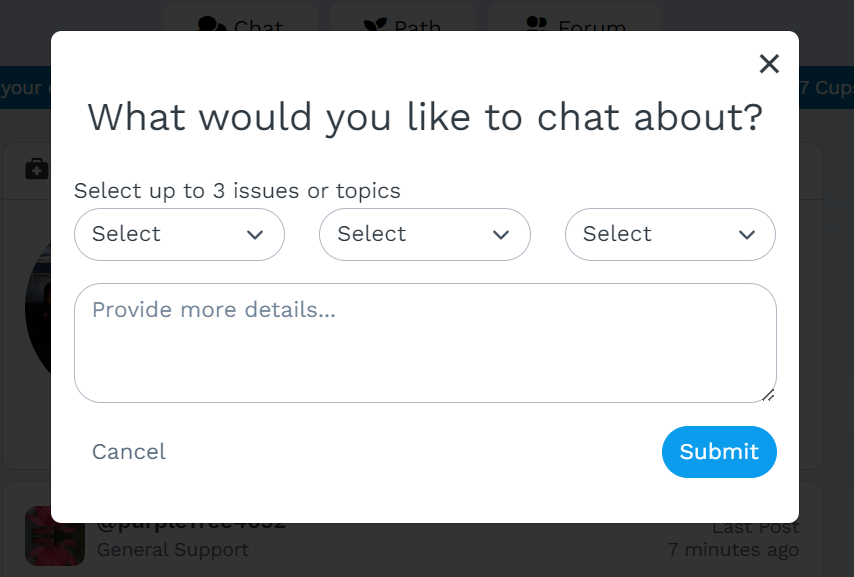Click the Last Post label

756,527
